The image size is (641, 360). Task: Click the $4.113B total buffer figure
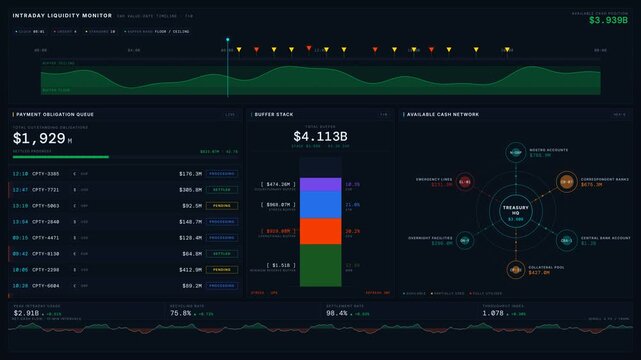tap(320, 136)
